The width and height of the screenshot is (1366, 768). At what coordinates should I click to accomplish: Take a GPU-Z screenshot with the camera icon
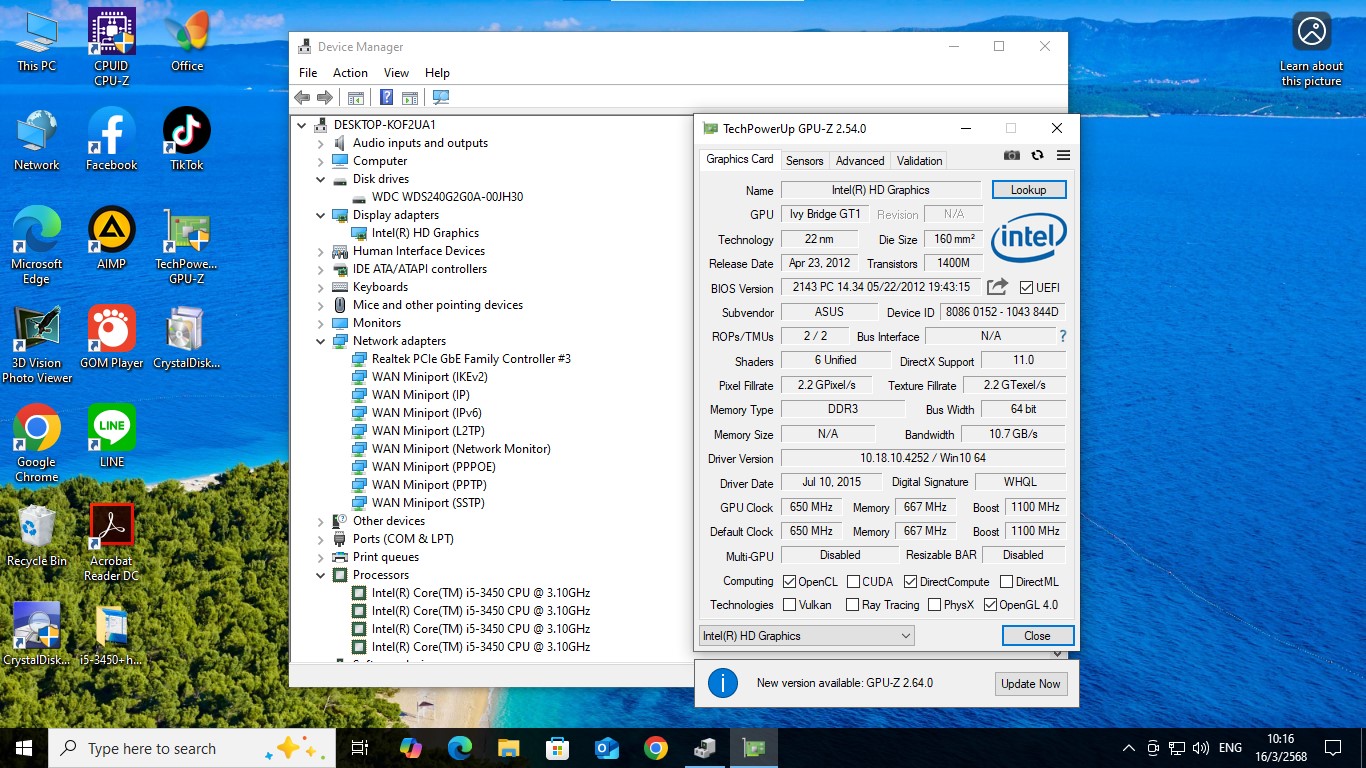tap(1012, 155)
